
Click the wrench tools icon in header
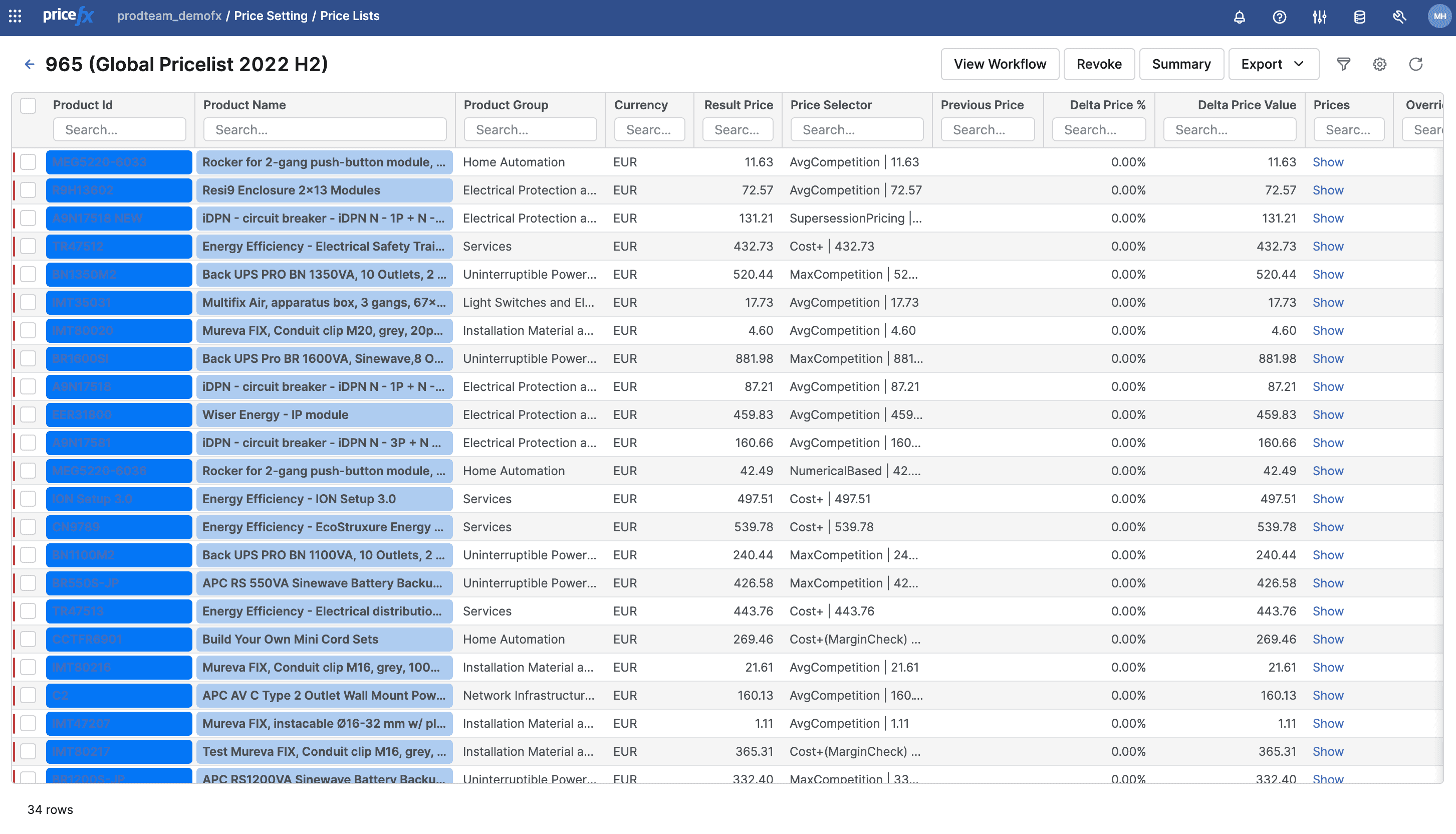click(1399, 17)
